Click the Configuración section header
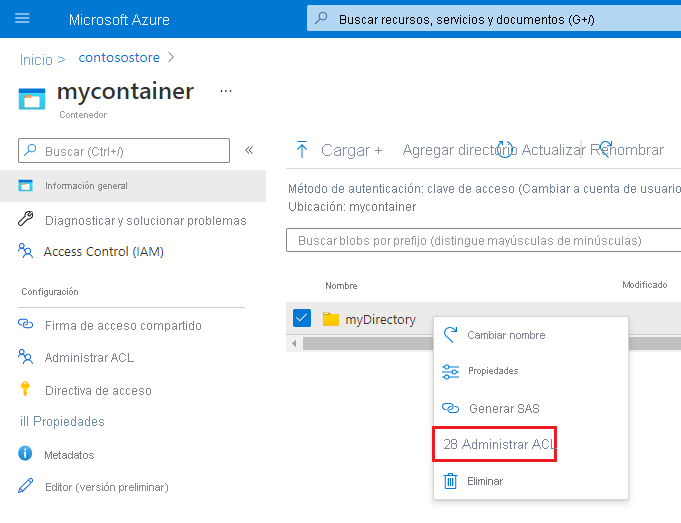681x523 pixels. point(50,292)
